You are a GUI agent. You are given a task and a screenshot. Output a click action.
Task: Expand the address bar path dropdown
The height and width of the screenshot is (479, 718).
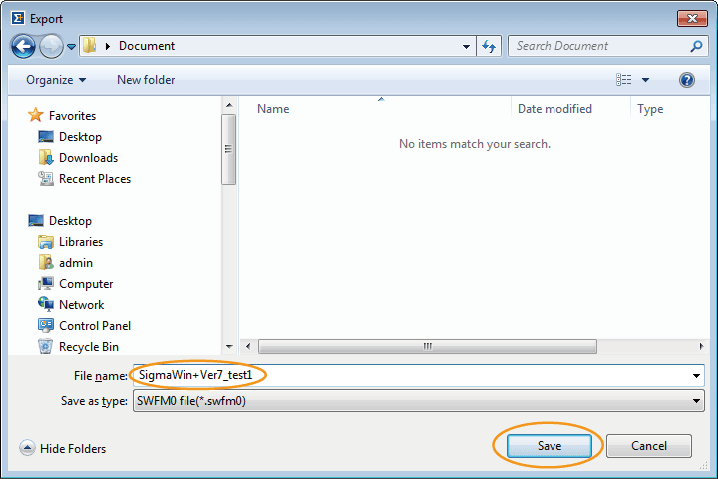[467, 46]
